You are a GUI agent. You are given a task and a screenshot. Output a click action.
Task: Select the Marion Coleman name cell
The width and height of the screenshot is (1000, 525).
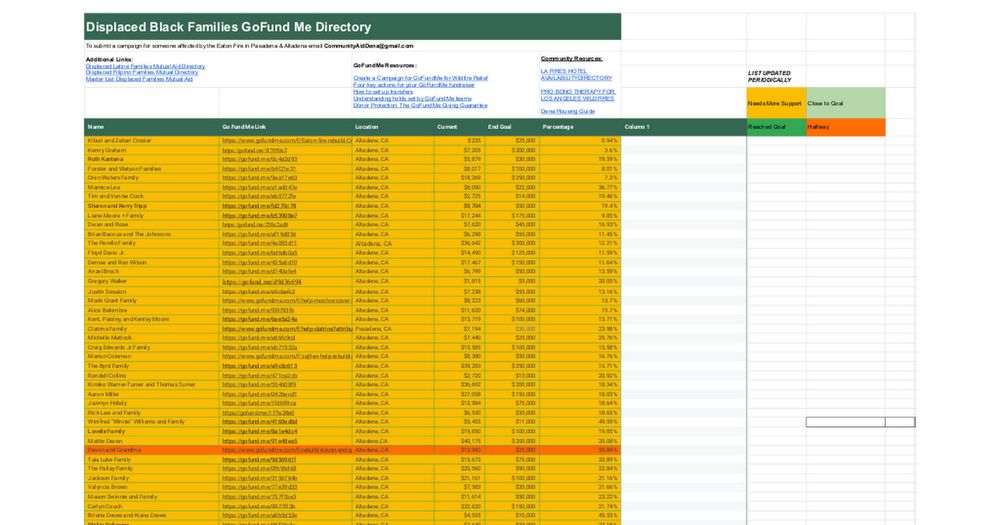point(152,357)
